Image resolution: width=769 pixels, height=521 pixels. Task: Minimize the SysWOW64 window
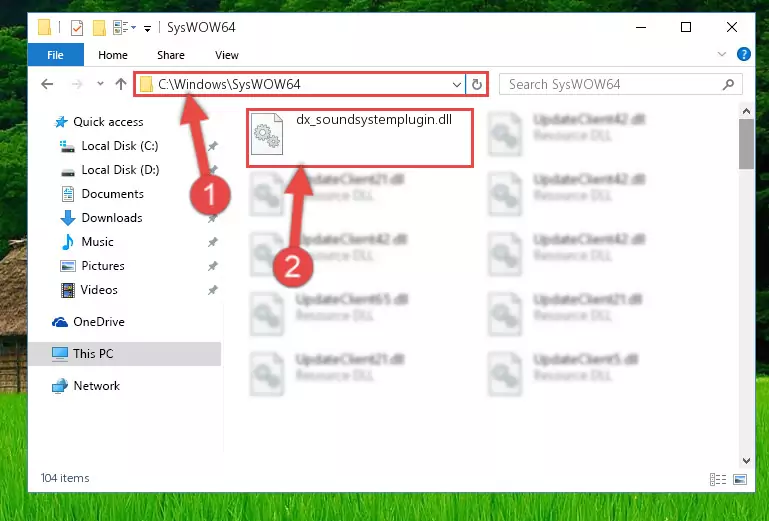[641, 27]
